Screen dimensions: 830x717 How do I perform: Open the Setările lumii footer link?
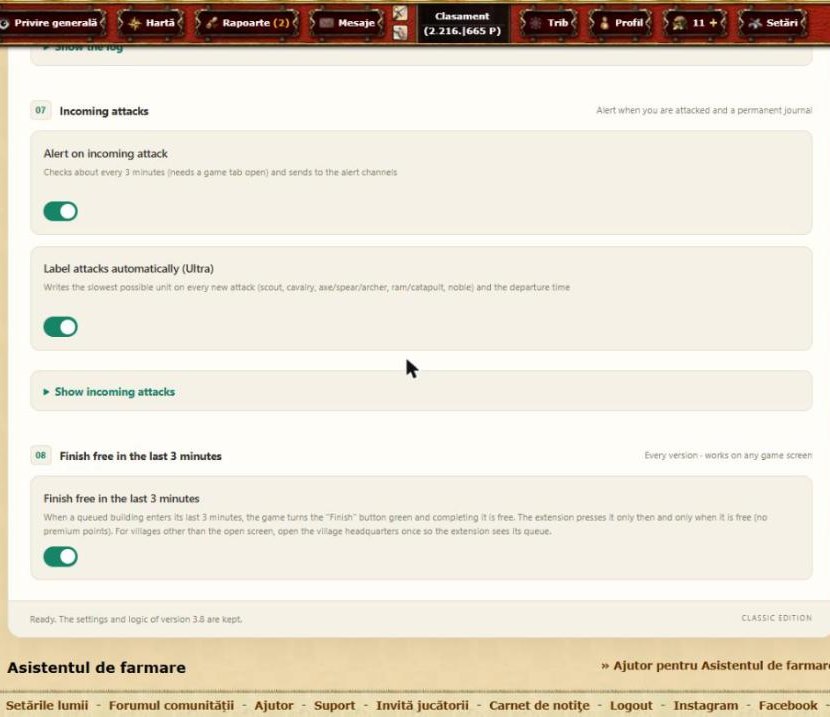click(x=47, y=705)
